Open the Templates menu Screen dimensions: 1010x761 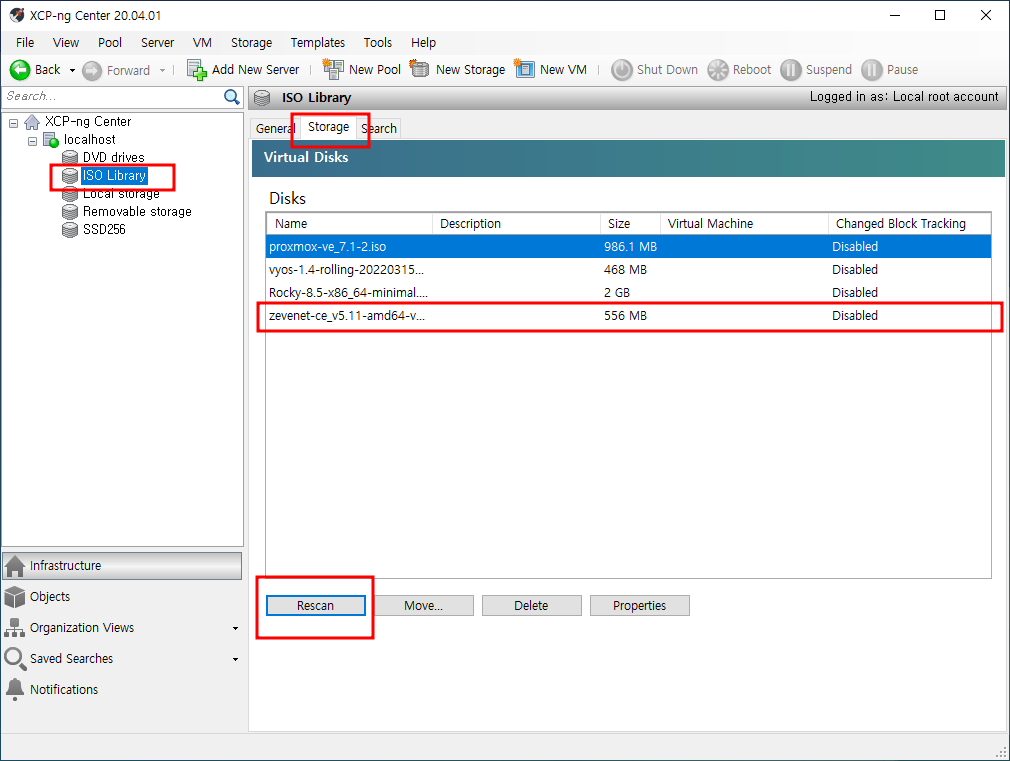click(x=318, y=43)
